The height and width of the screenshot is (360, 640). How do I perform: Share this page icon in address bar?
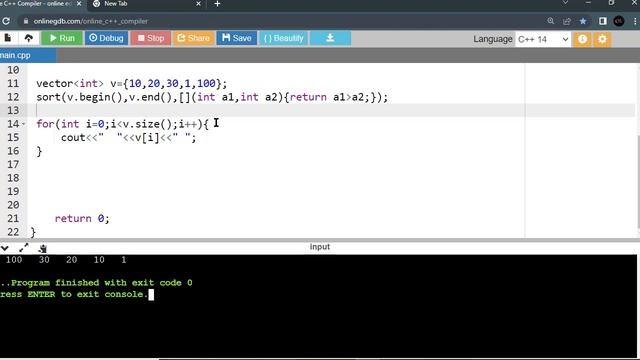[x=567, y=21]
